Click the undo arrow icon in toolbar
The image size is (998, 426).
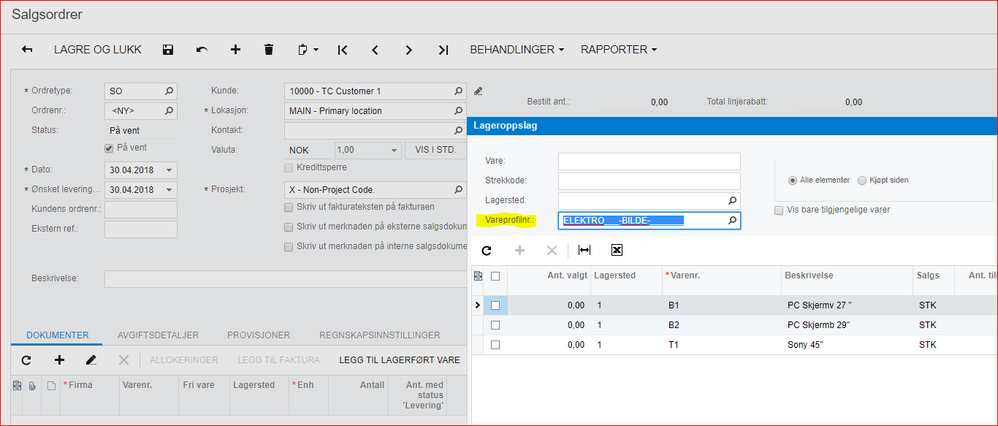tap(202, 49)
